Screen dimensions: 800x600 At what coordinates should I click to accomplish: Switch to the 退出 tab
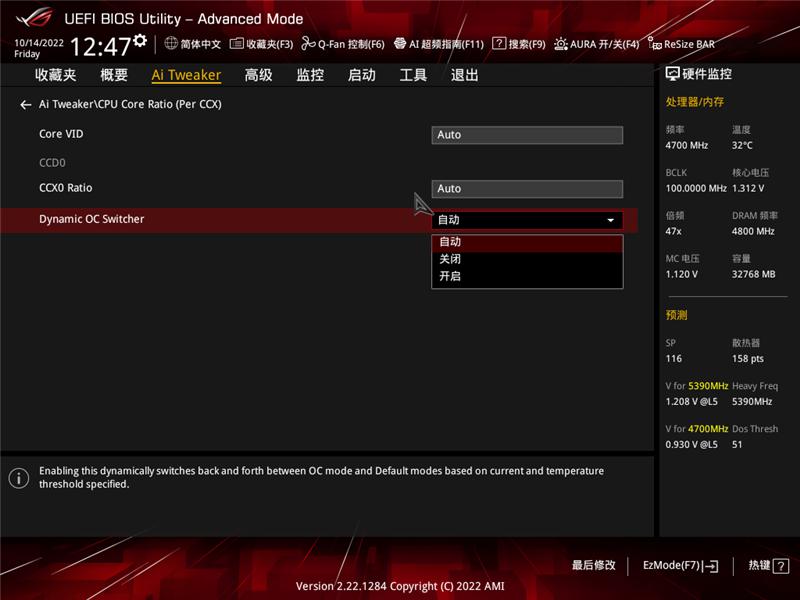465,75
